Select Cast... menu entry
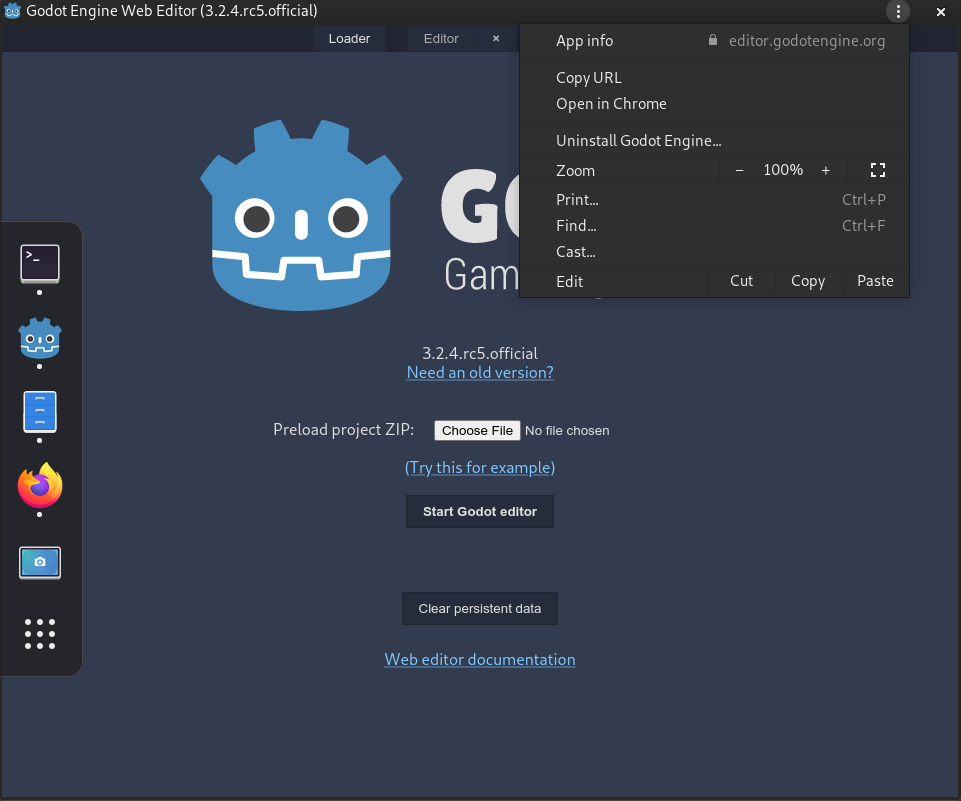Viewport: 961px width, 801px height. pos(714,252)
